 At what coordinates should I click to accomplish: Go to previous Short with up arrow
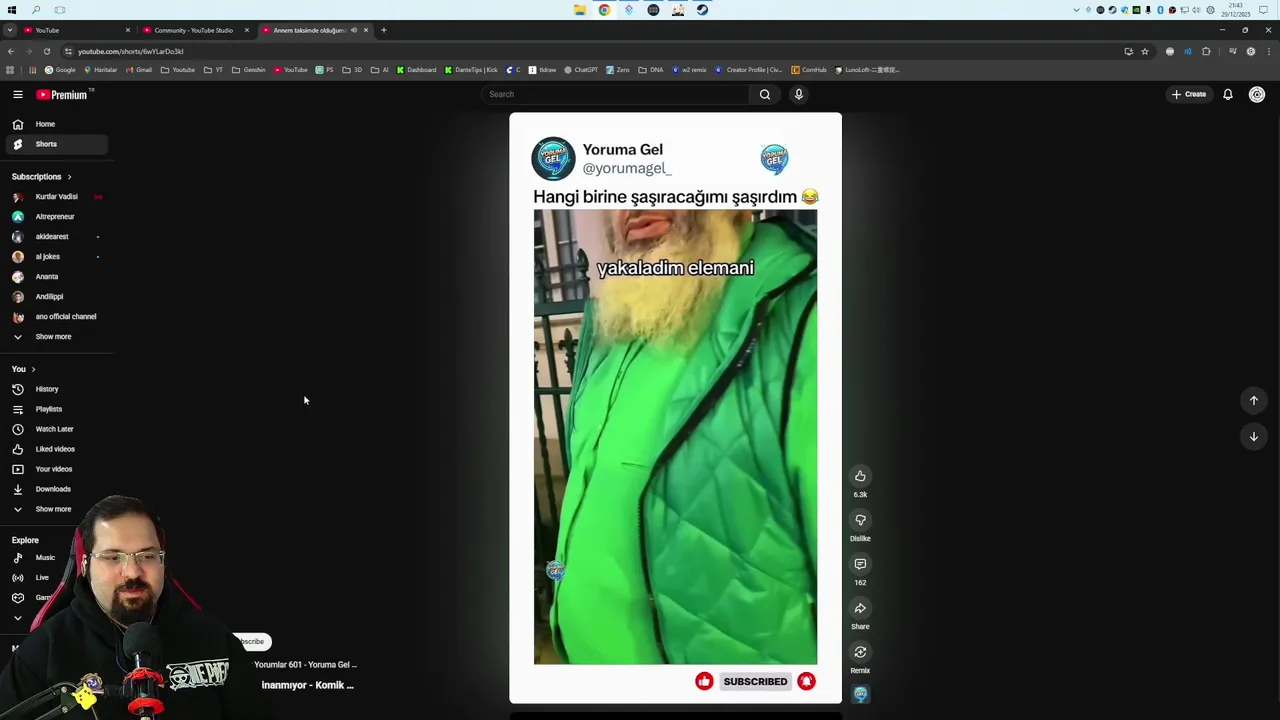tap(1253, 400)
